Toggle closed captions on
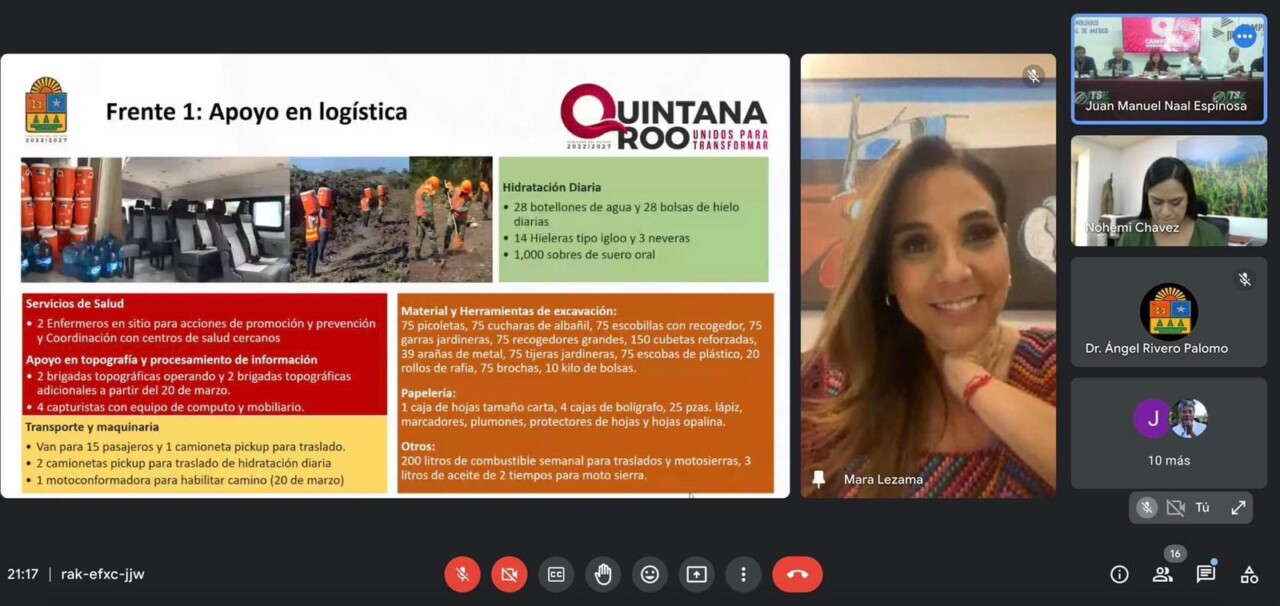This screenshot has height=606, width=1280. (556, 574)
